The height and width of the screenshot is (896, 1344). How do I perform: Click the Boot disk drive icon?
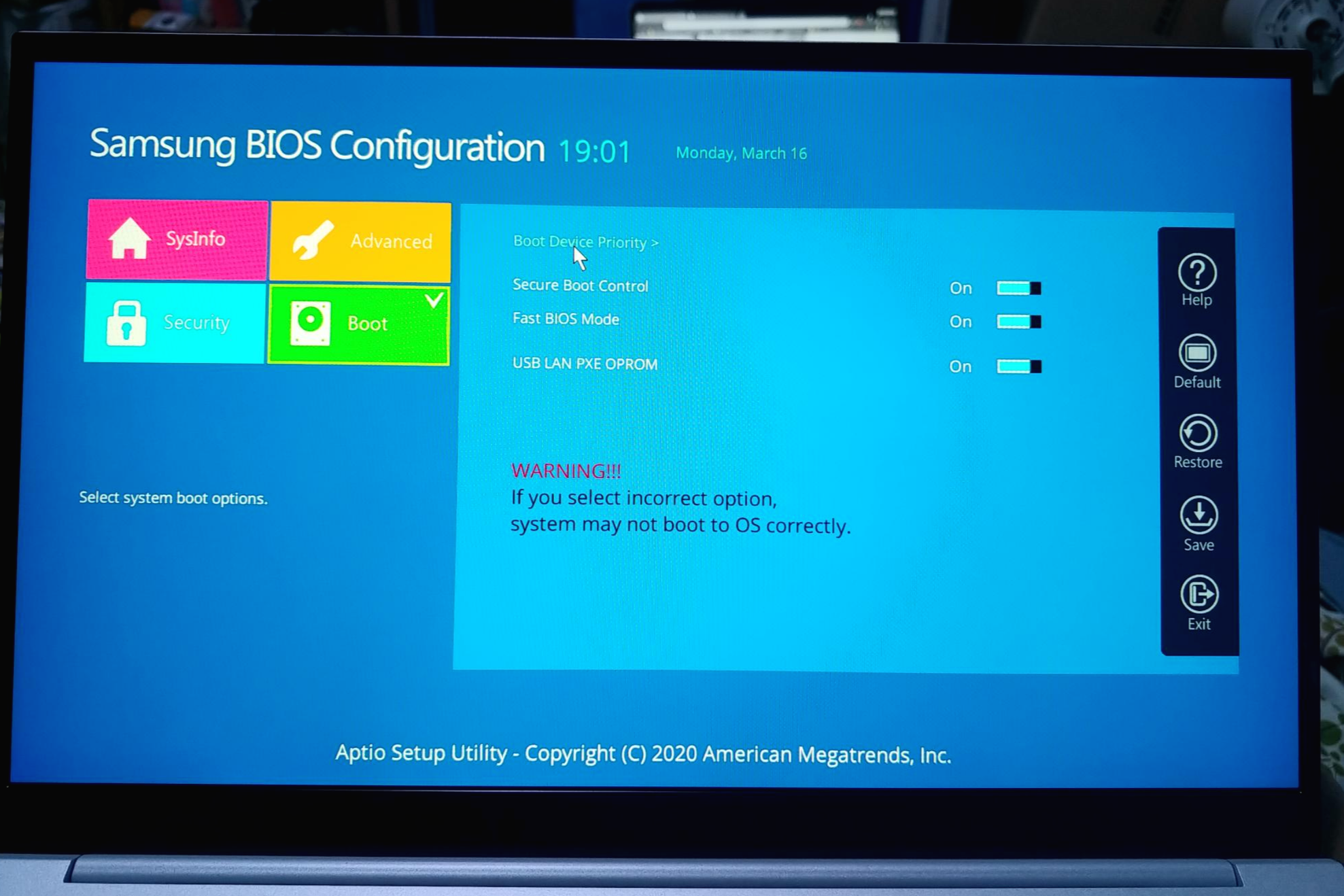point(310,323)
